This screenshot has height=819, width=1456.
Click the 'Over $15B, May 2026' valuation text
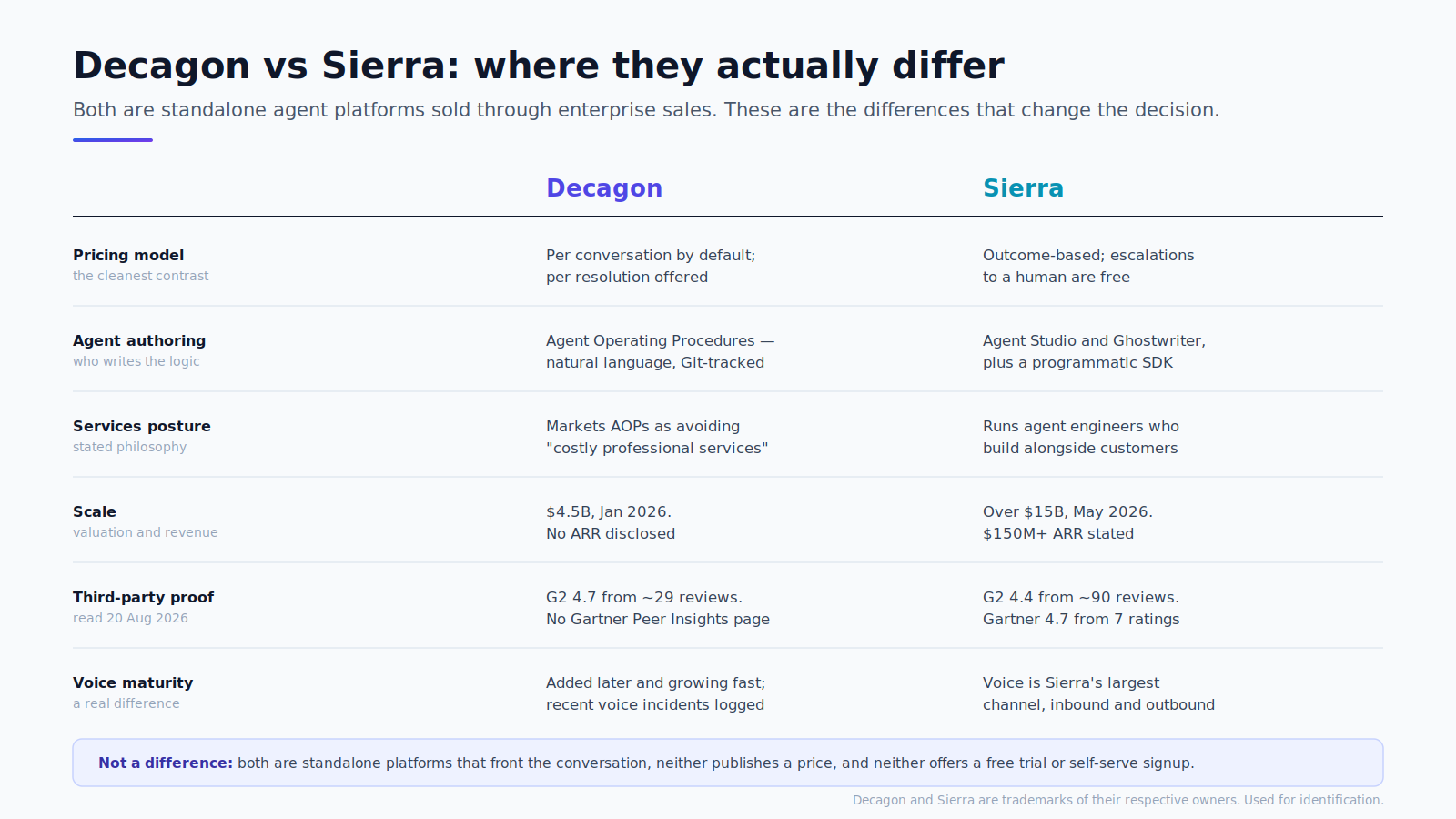(1067, 511)
